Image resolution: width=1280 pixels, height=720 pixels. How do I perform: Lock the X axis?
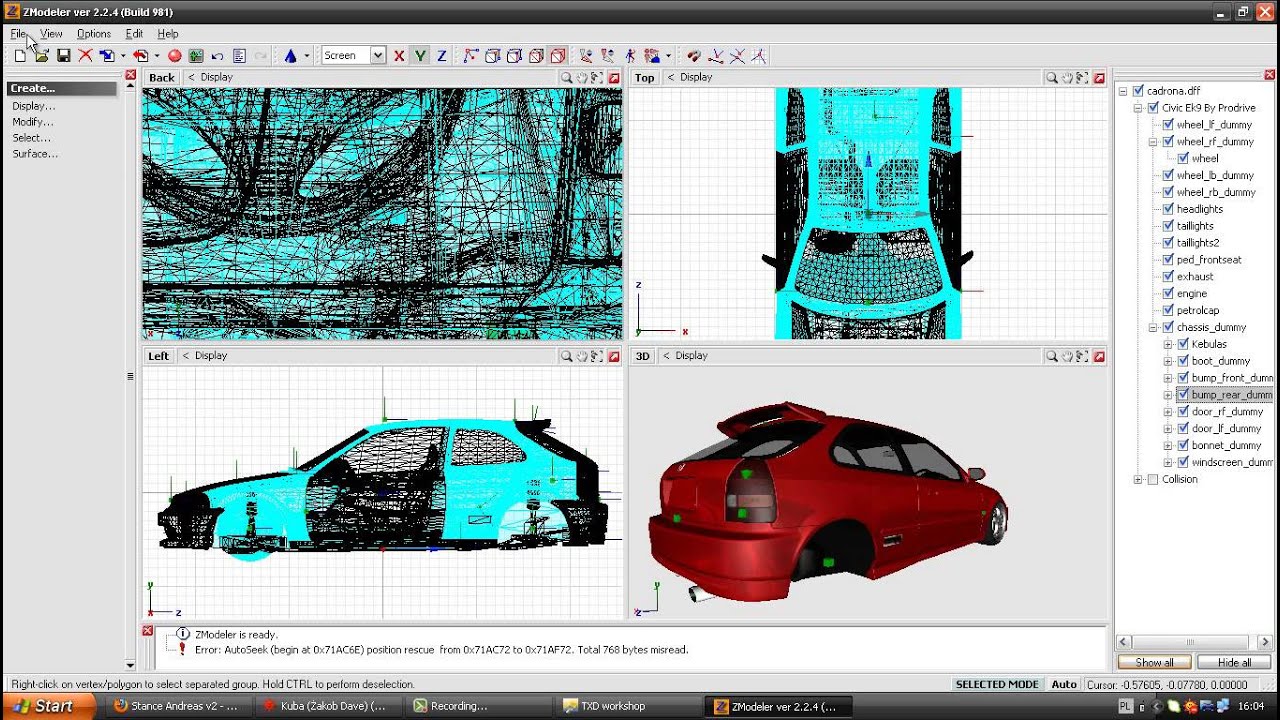click(x=399, y=56)
